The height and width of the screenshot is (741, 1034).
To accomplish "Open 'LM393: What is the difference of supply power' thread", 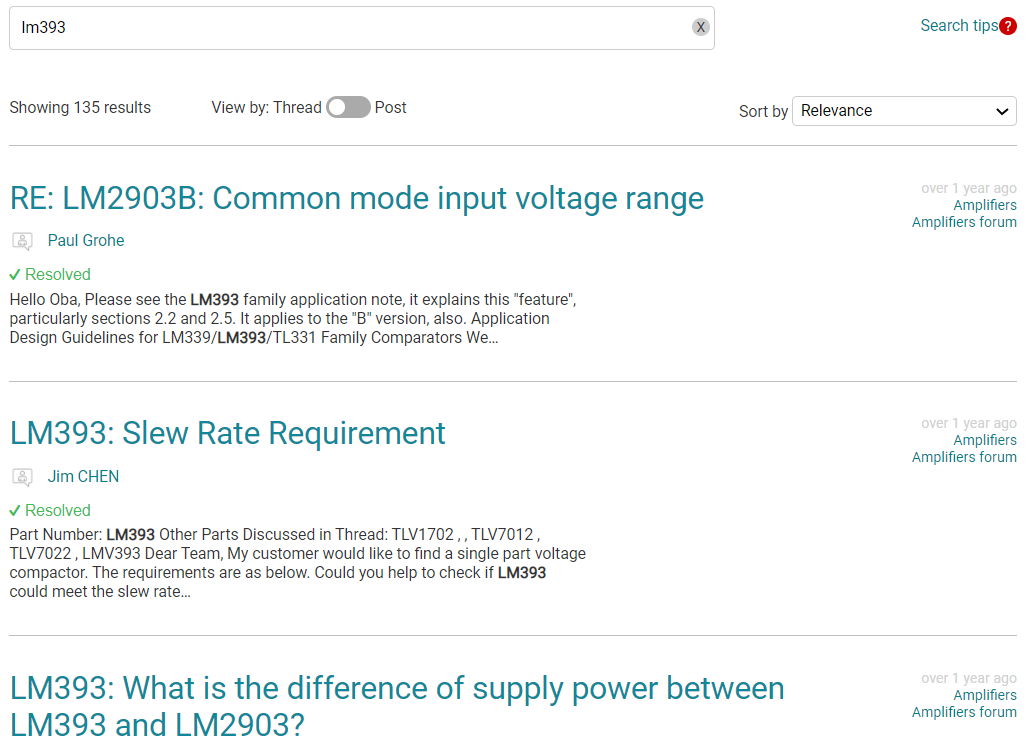I will (x=397, y=706).
